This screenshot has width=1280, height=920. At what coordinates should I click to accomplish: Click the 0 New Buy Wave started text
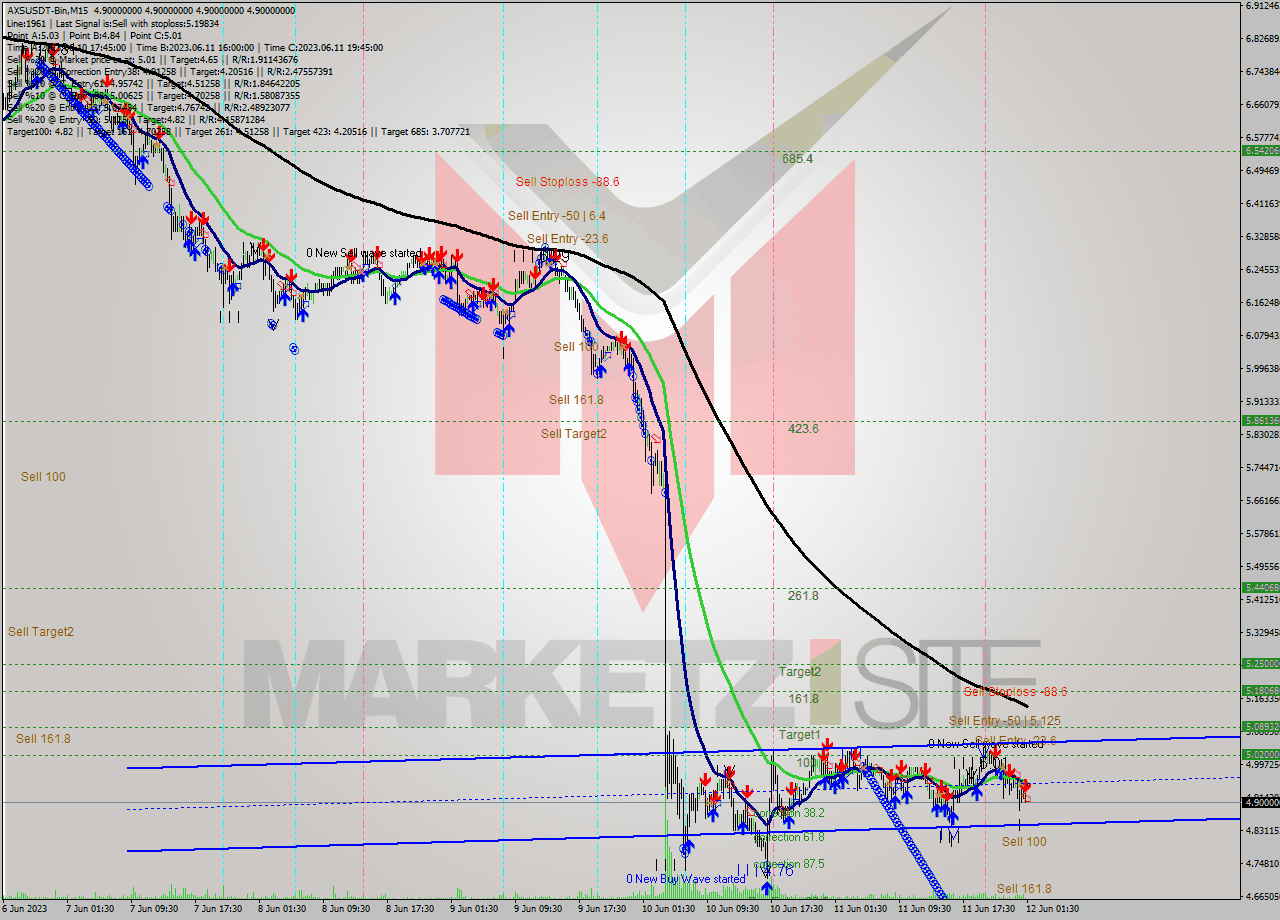tap(686, 879)
